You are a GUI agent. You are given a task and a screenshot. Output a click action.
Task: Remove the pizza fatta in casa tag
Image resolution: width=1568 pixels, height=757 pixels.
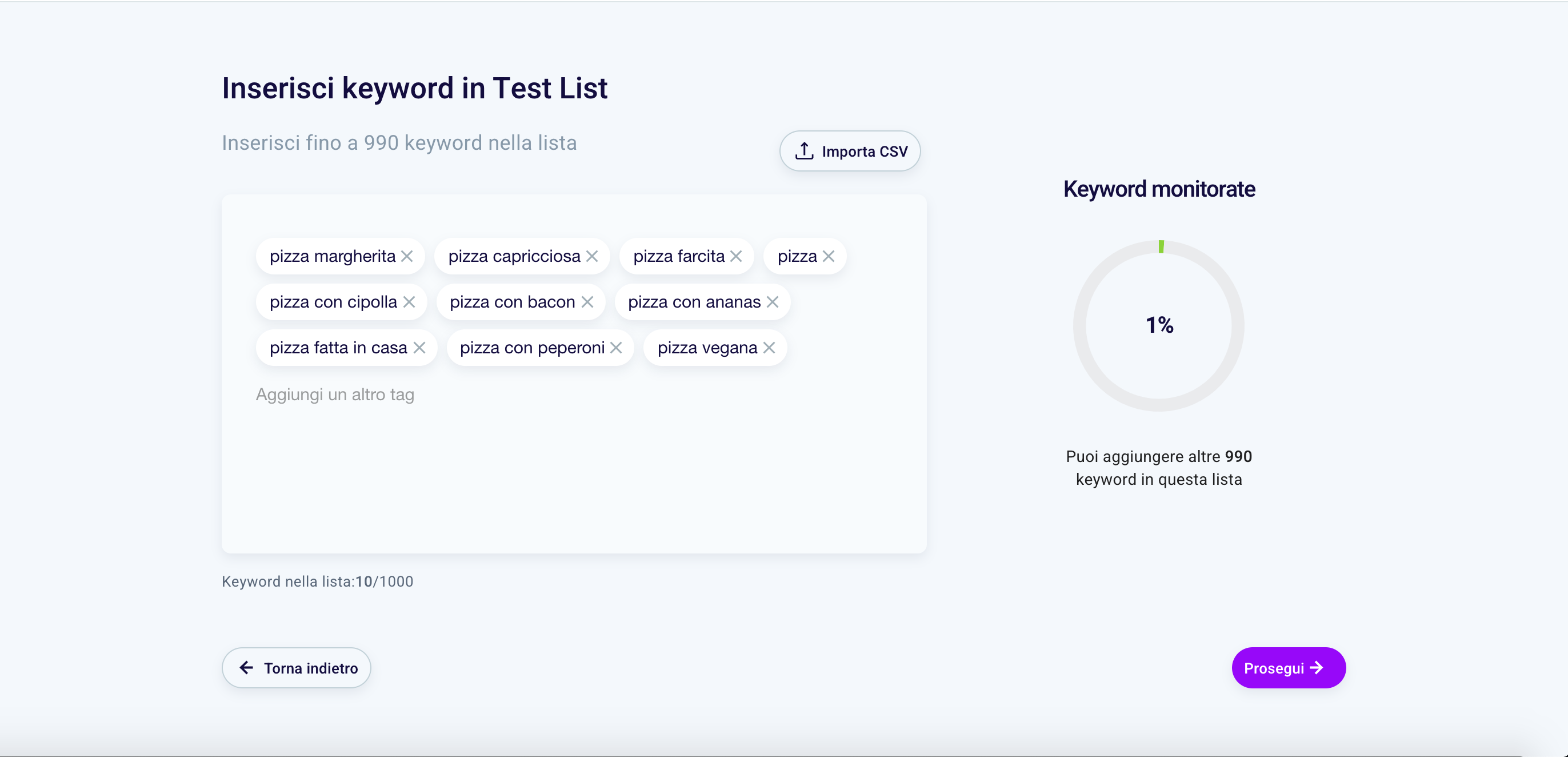pyautogui.click(x=419, y=348)
